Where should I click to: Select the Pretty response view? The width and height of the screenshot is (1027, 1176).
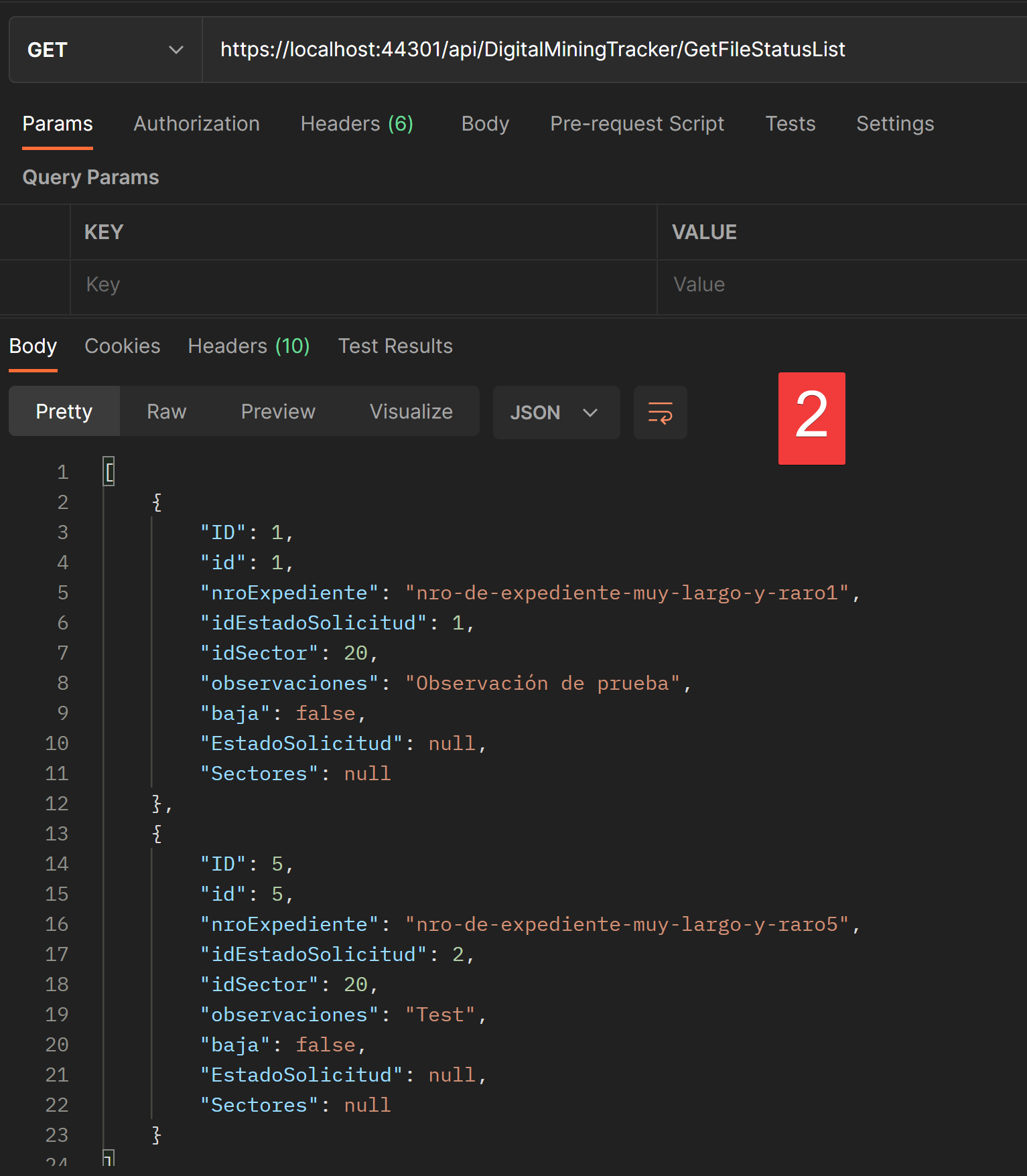tap(64, 411)
